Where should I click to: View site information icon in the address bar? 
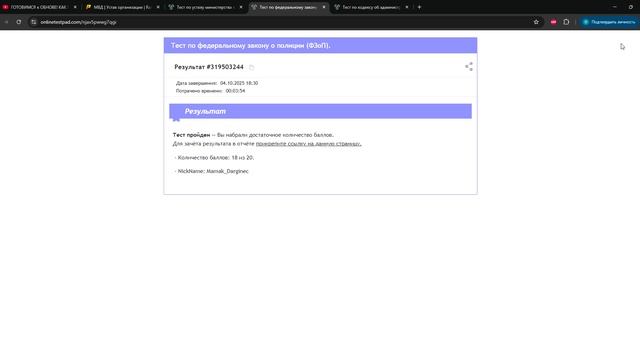pyautogui.click(x=33, y=22)
